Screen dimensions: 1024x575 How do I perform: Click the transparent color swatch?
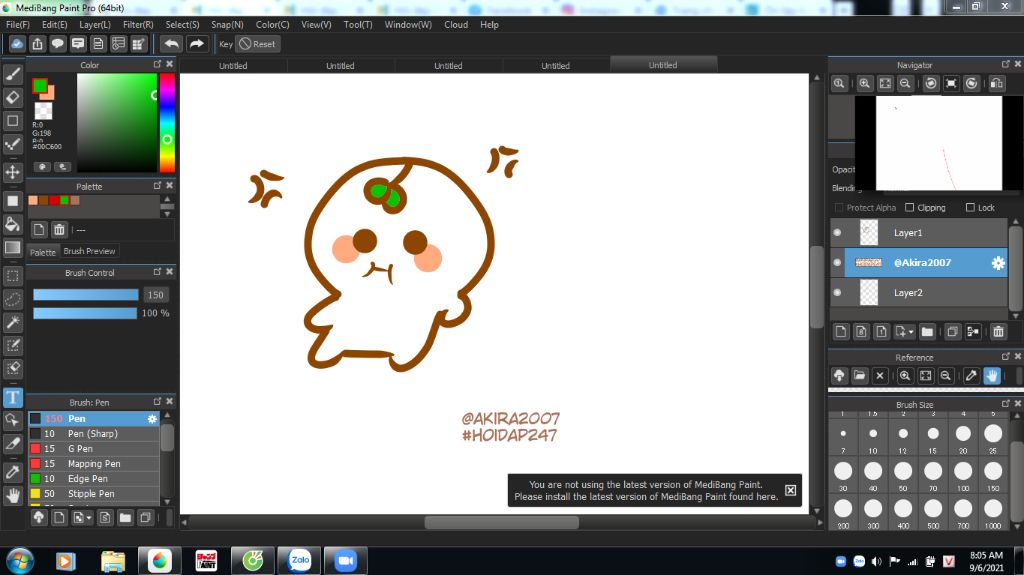[43, 110]
